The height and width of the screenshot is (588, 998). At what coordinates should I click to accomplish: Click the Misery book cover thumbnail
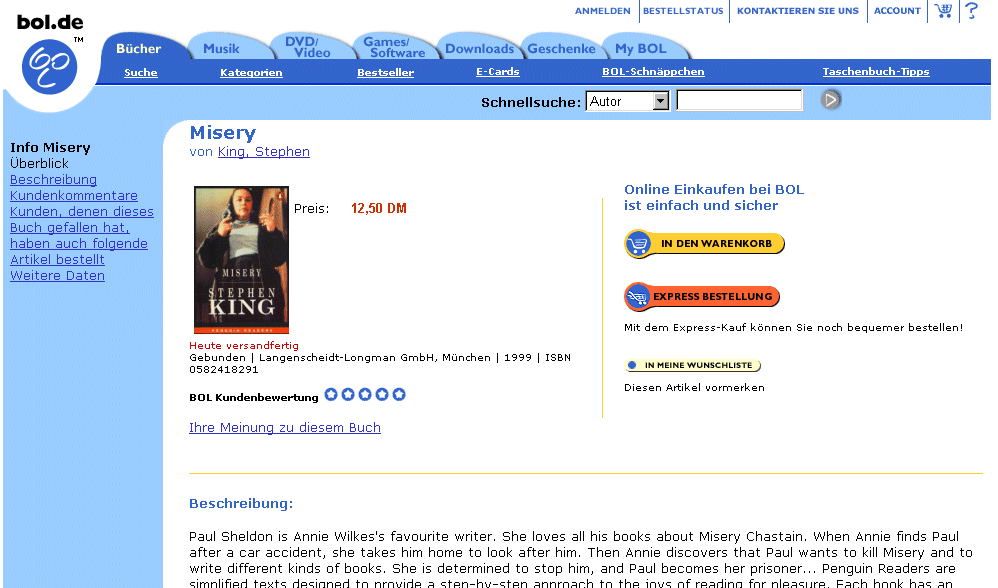click(x=241, y=260)
